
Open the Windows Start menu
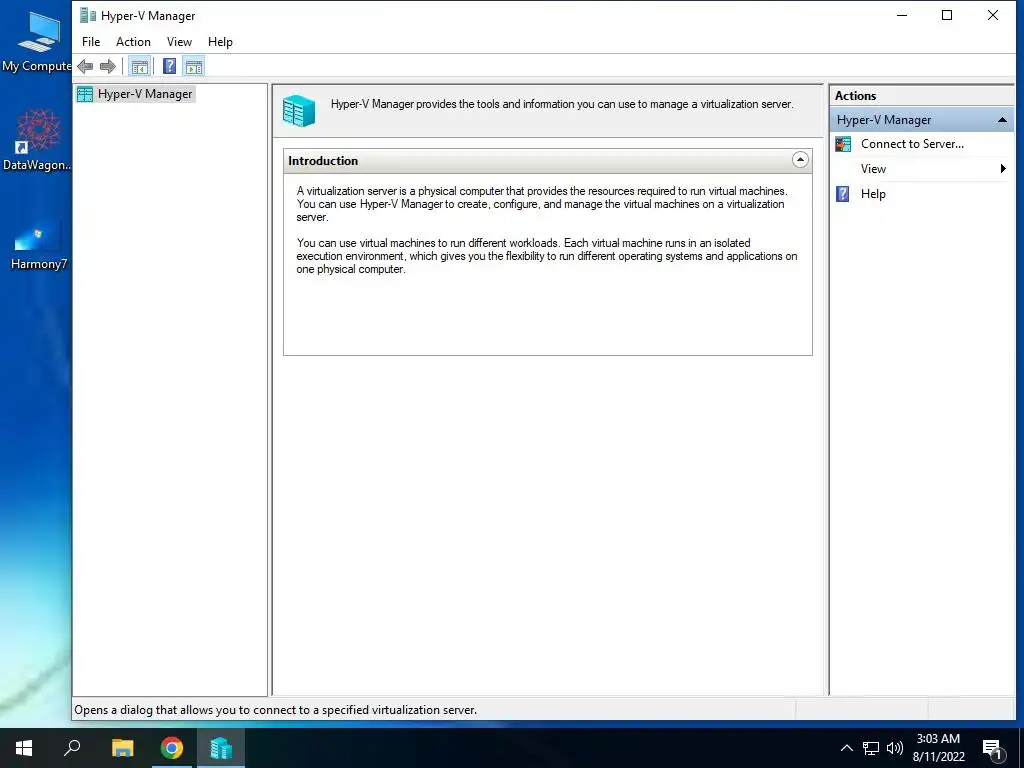click(x=24, y=748)
